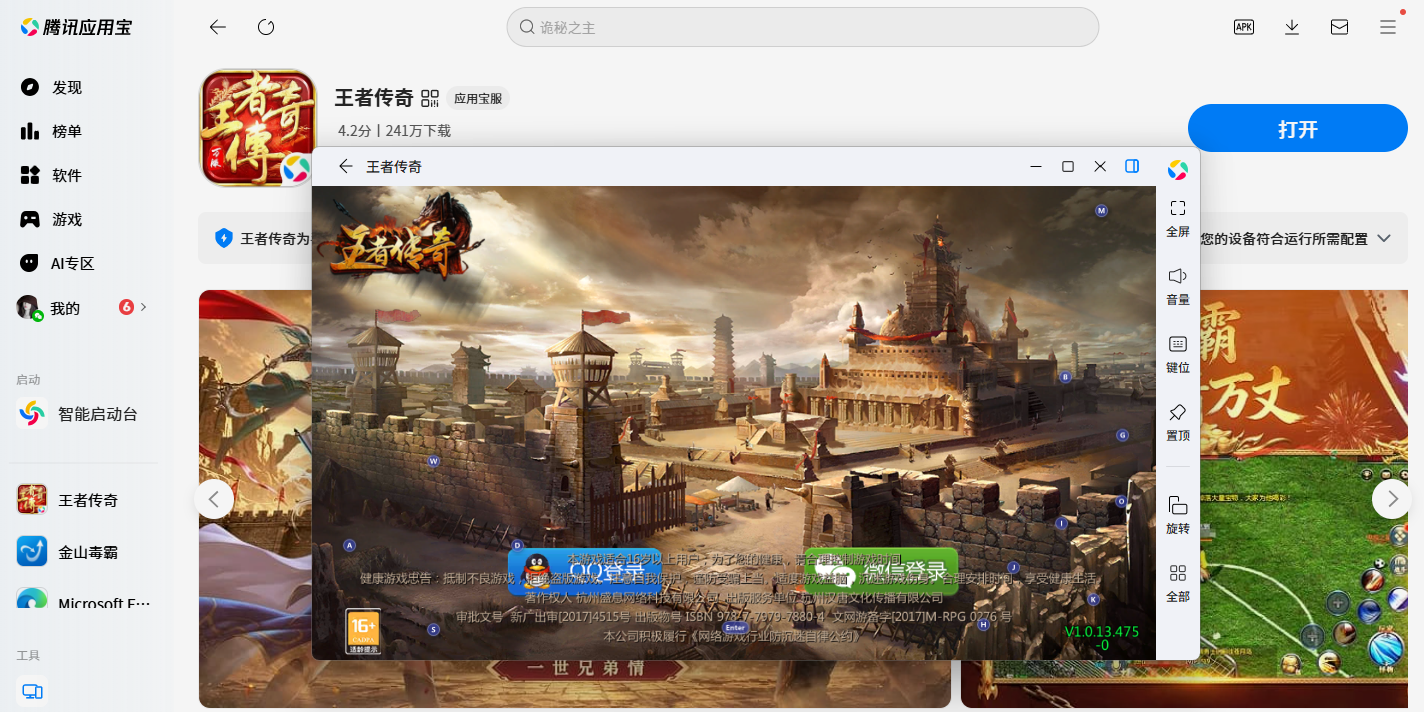This screenshot has height=712, width=1424.
Task: Click the 启动 section label
Action: click(28, 380)
